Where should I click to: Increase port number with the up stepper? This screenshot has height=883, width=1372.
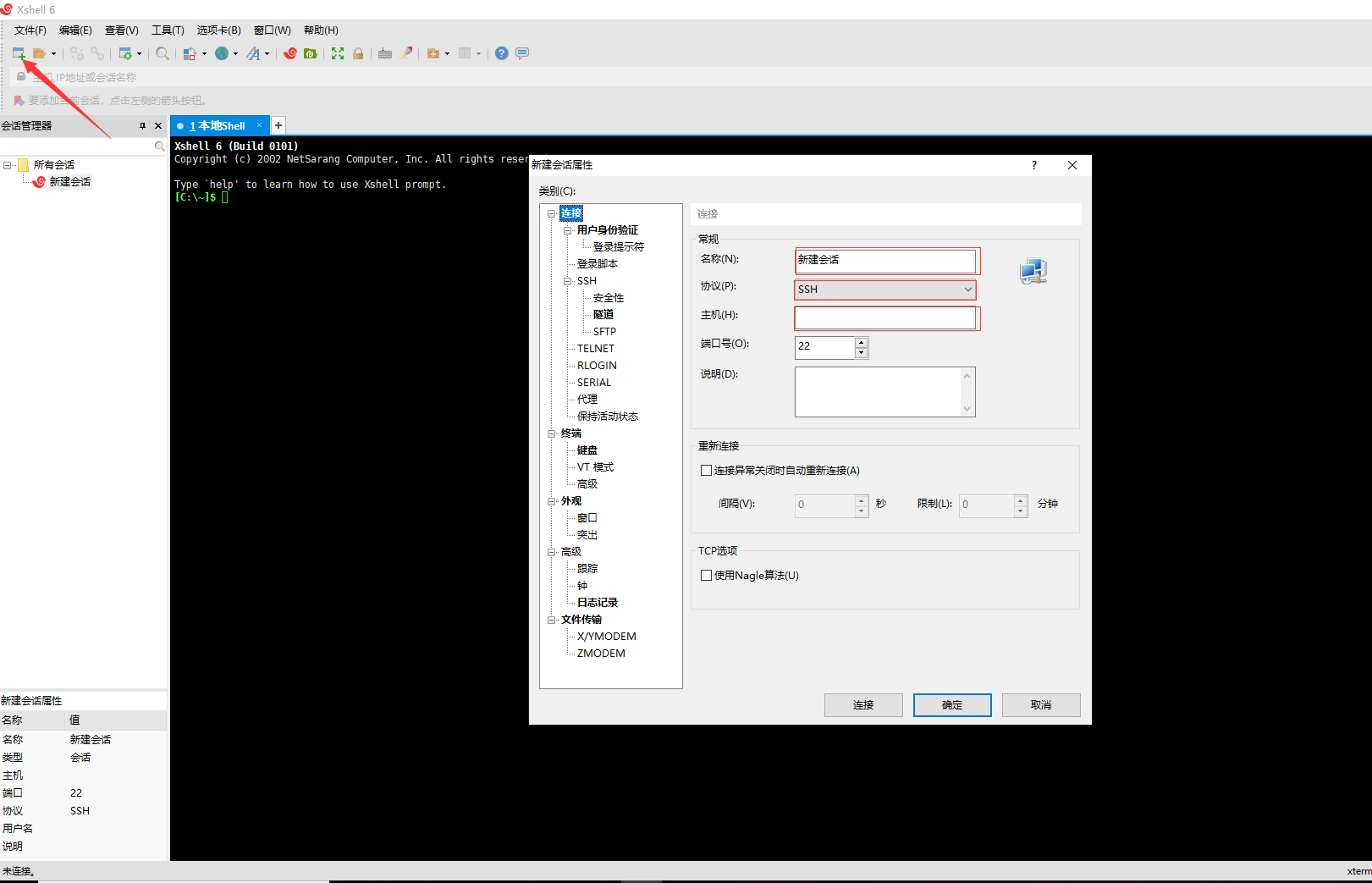click(861, 342)
